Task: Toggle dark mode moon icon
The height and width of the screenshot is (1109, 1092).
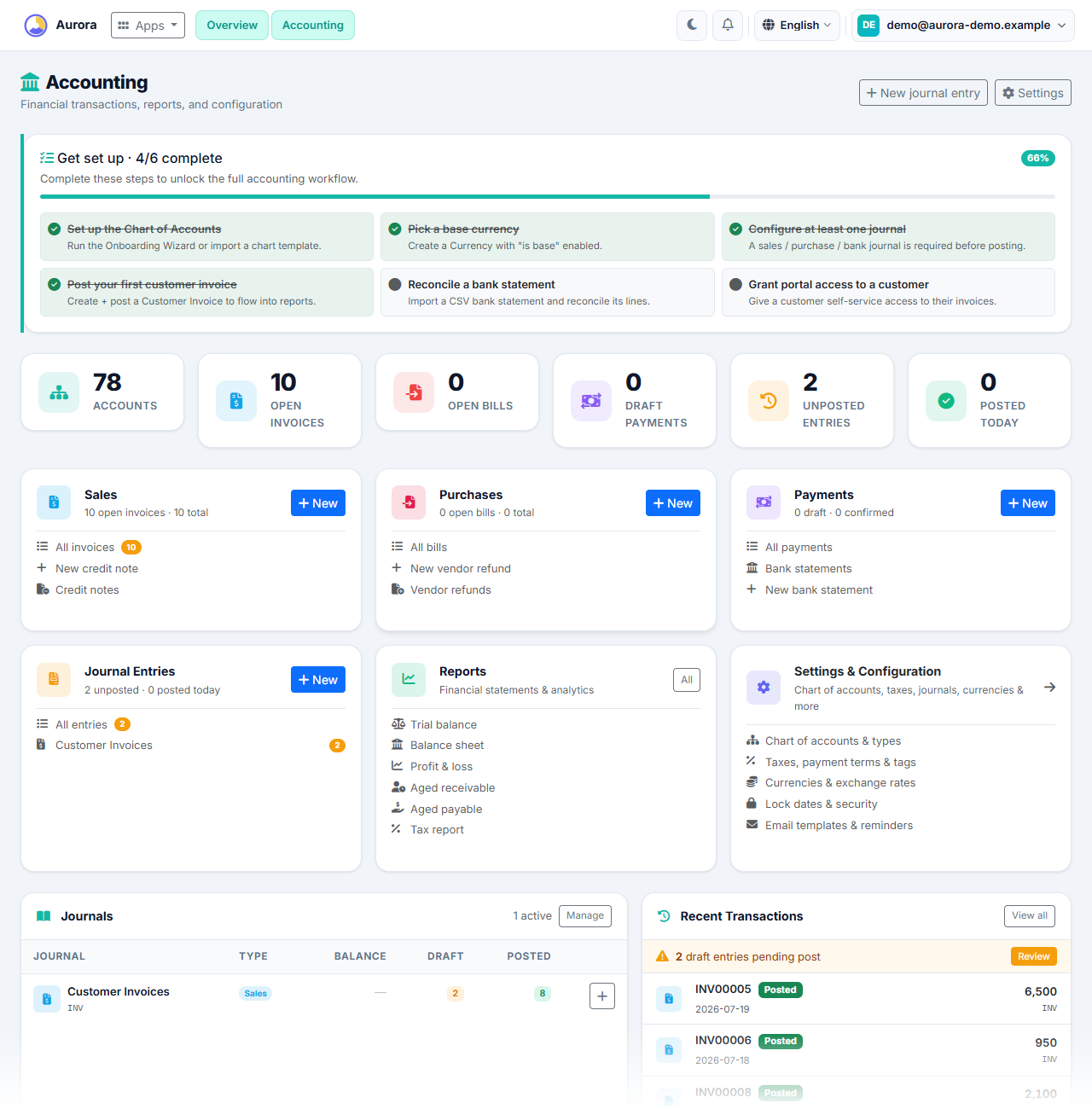Action: (693, 25)
